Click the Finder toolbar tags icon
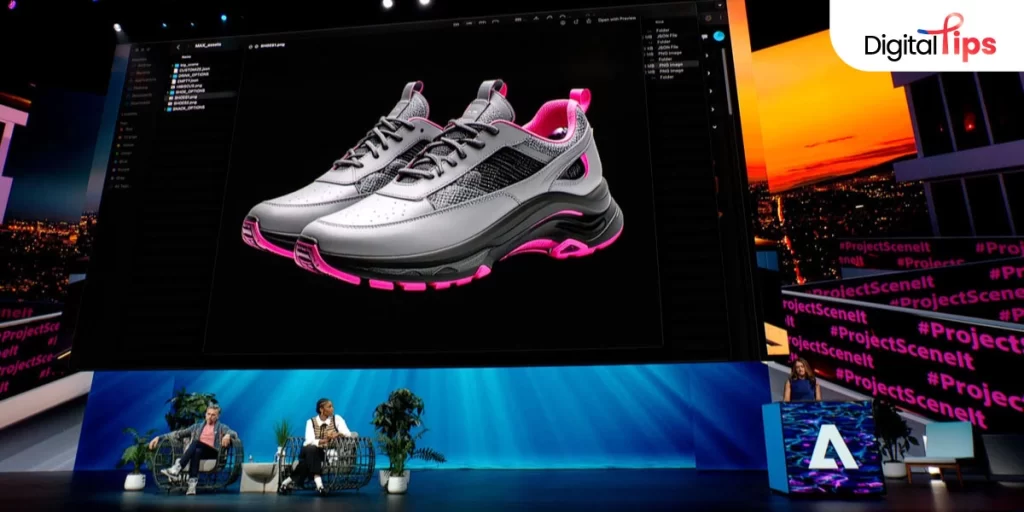The image size is (1024, 512). click(x=549, y=18)
